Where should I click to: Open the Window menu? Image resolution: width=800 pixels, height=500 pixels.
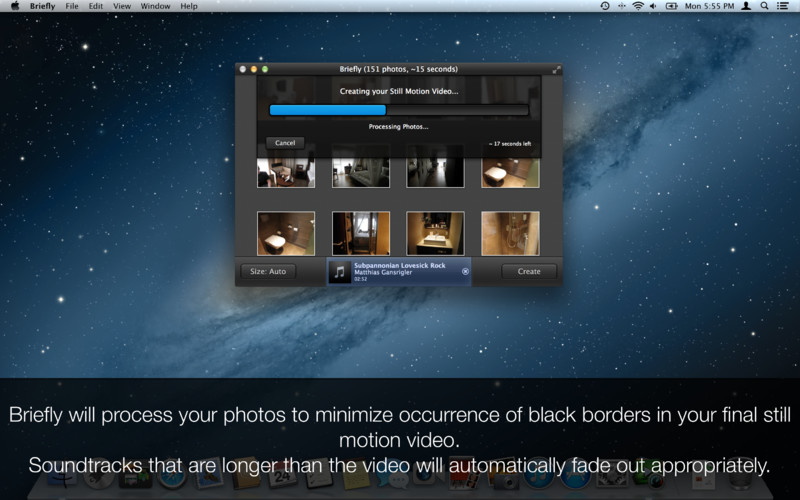point(155,6)
